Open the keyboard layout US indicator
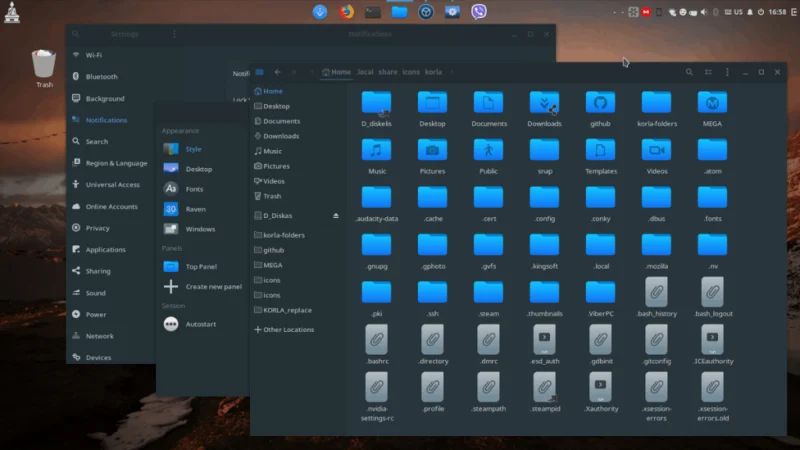The image size is (800, 450). [x=734, y=12]
